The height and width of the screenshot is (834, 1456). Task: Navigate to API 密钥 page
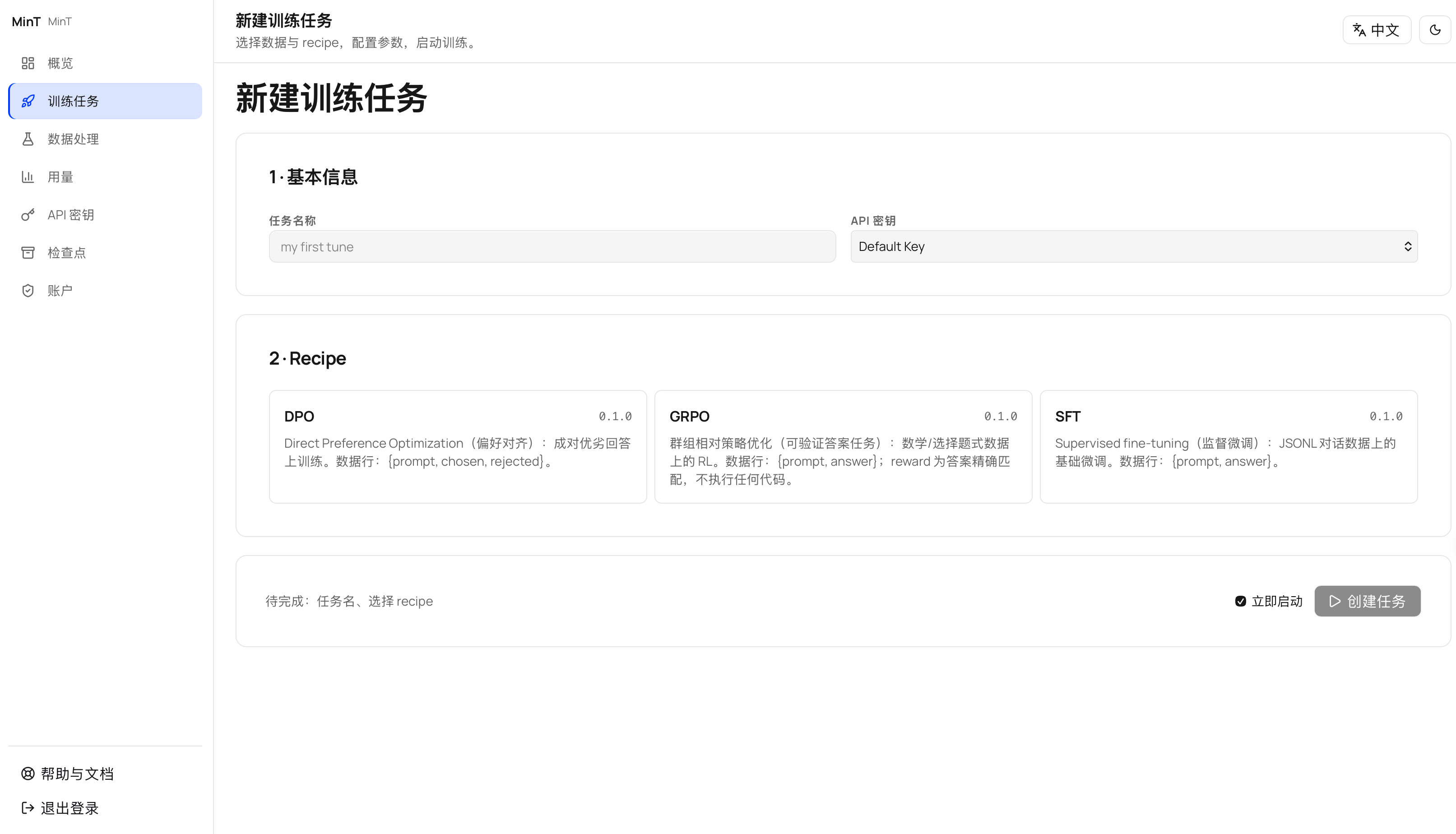[x=106, y=215]
